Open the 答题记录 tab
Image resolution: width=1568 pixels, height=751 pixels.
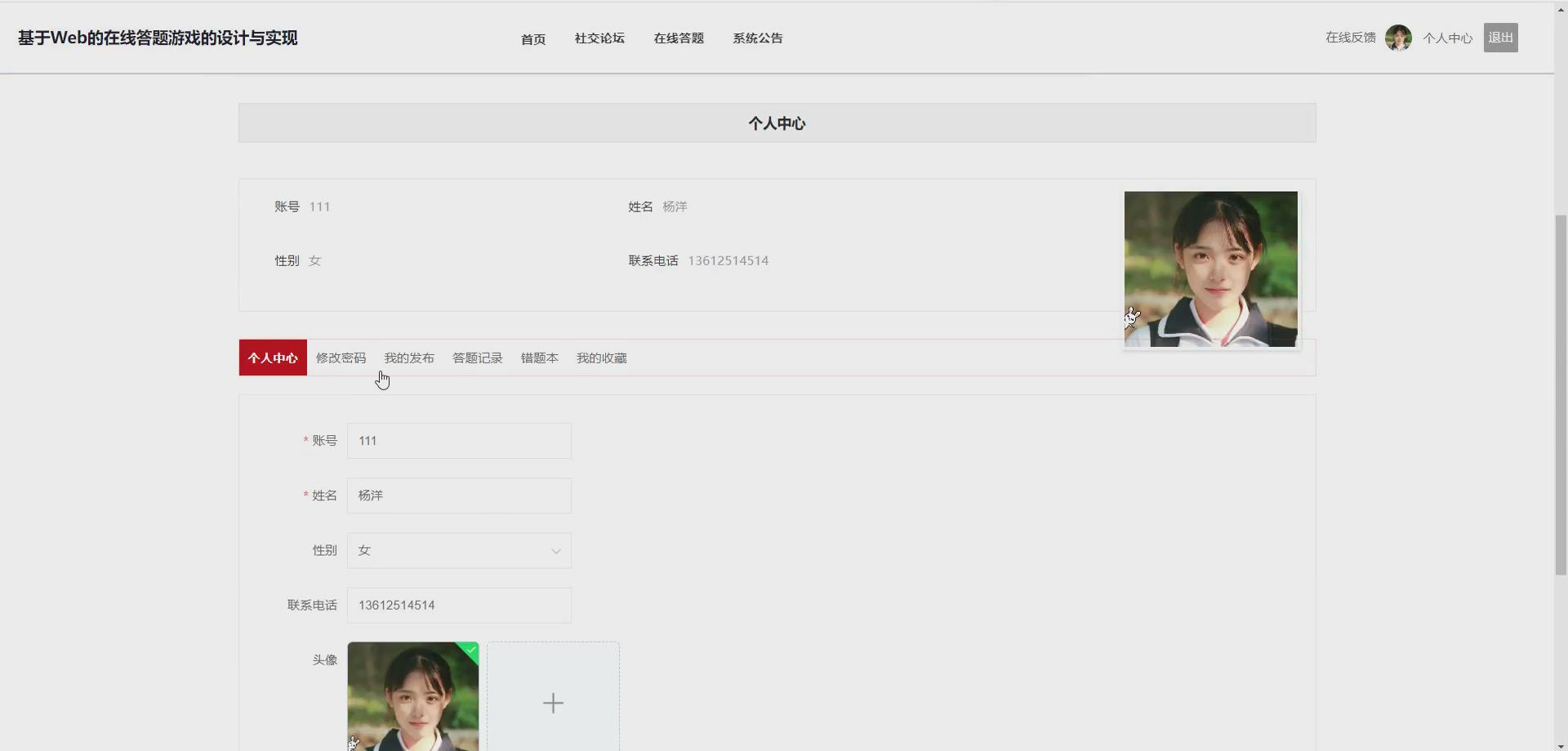tap(477, 358)
